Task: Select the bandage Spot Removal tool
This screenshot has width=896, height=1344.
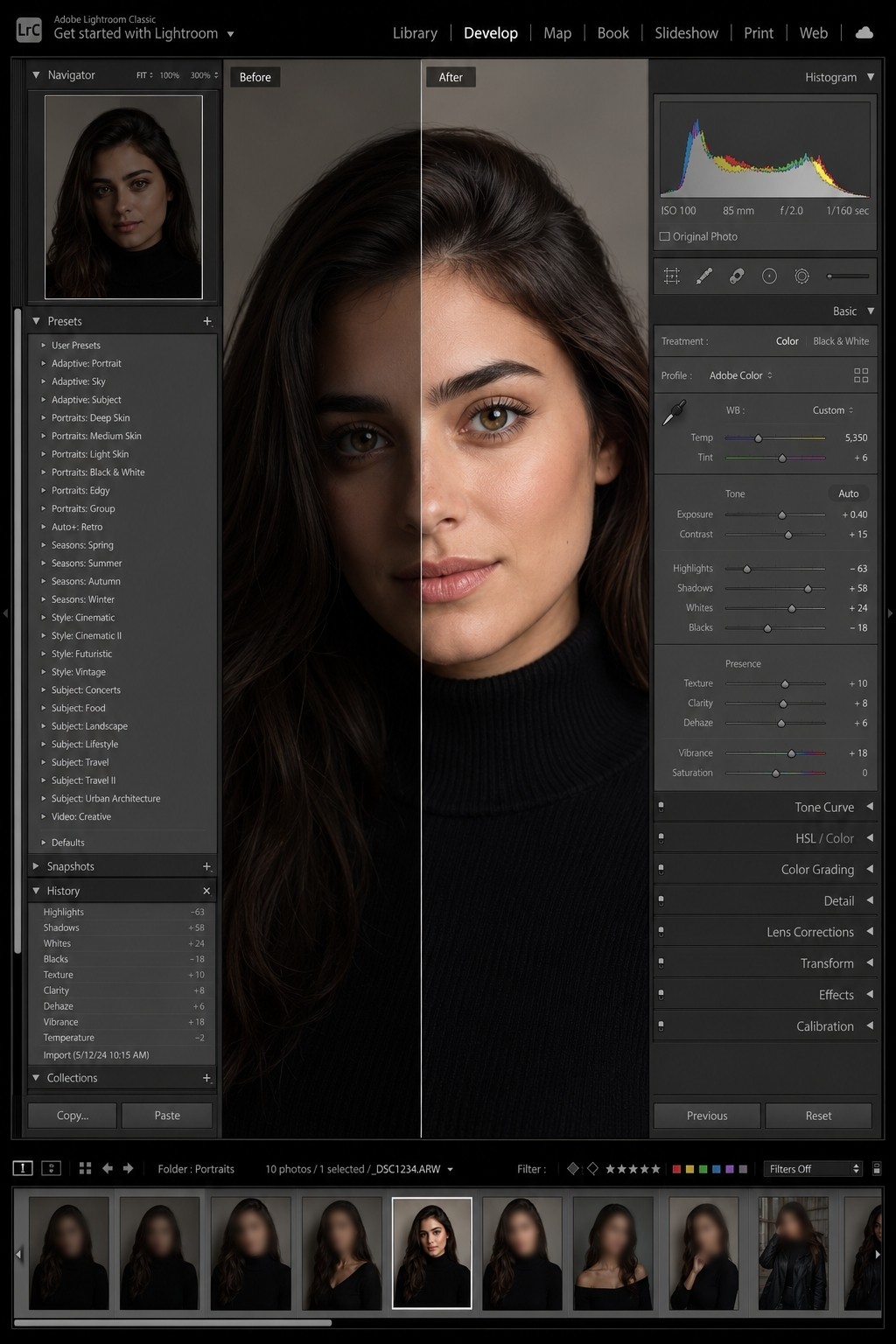Action: click(737, 276)
